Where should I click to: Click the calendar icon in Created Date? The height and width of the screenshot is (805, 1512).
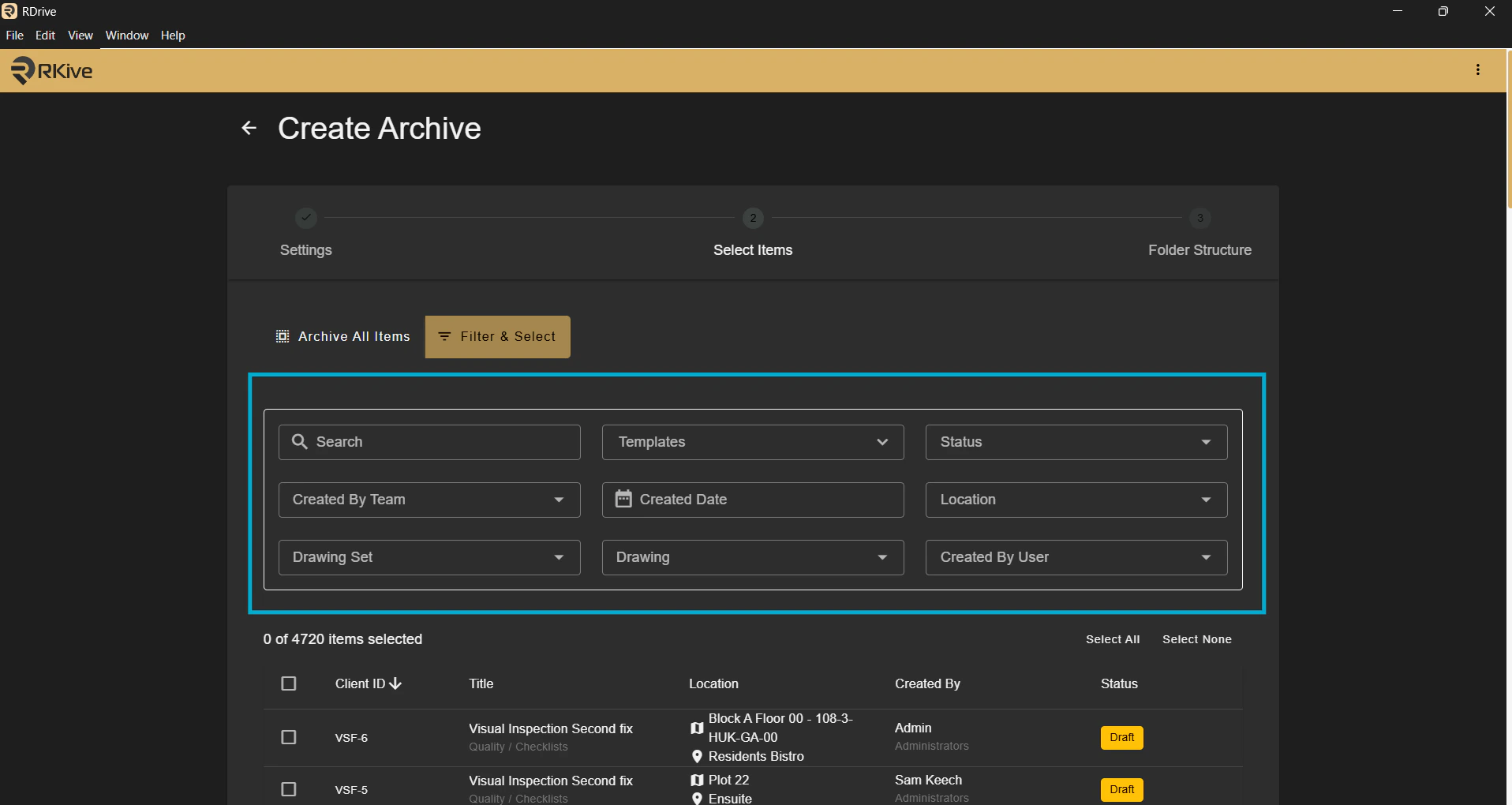coord(623,499)
